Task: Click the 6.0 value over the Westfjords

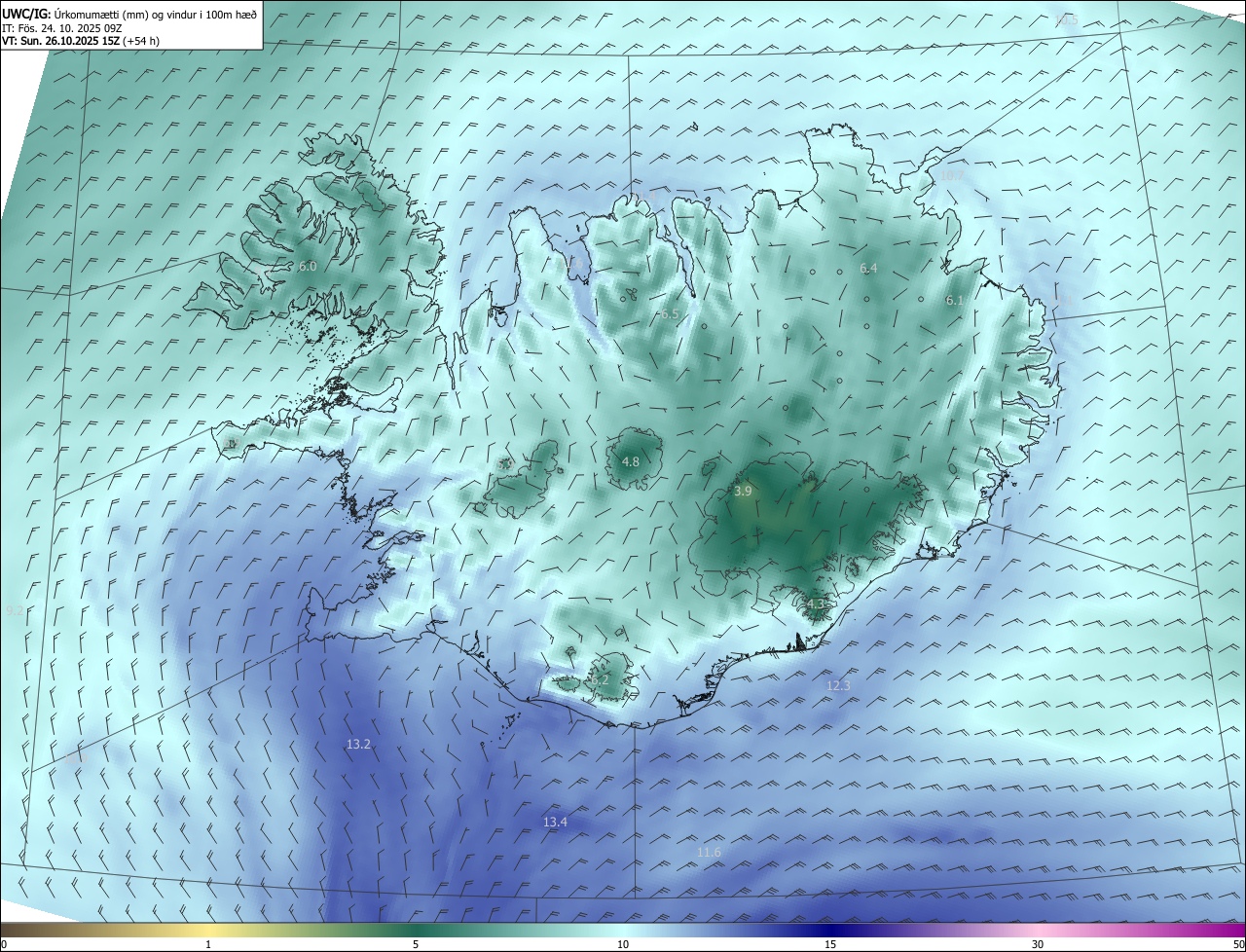Action: [308, 266]
